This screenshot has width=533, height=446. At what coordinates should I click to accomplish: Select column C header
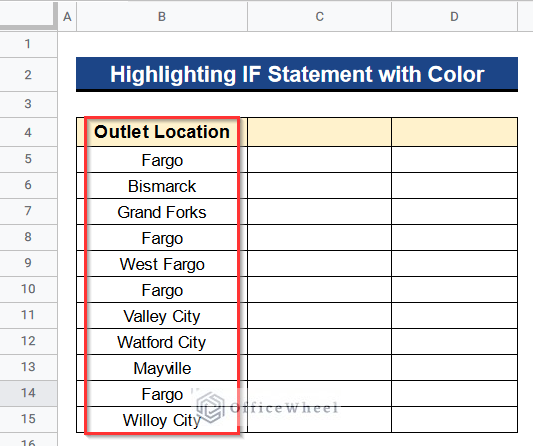pyautogui.click(x=320, y=17)
